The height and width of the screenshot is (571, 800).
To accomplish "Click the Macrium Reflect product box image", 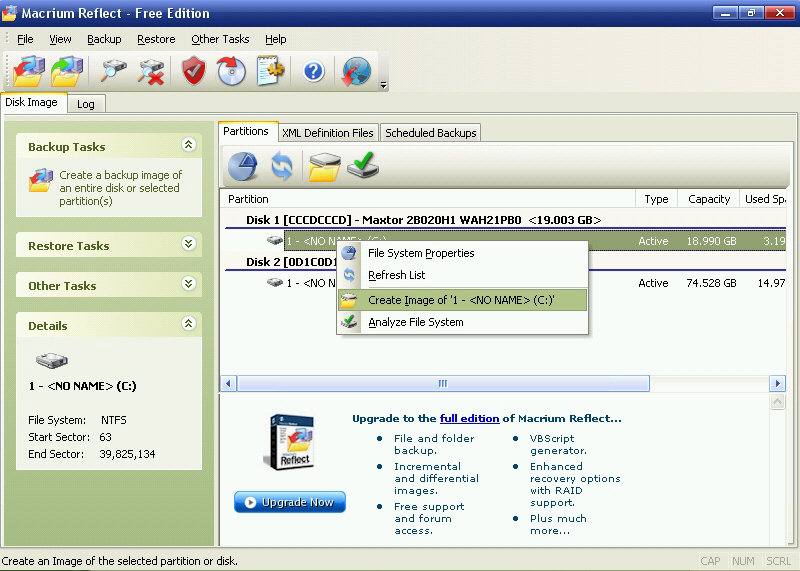I will 289,442.
